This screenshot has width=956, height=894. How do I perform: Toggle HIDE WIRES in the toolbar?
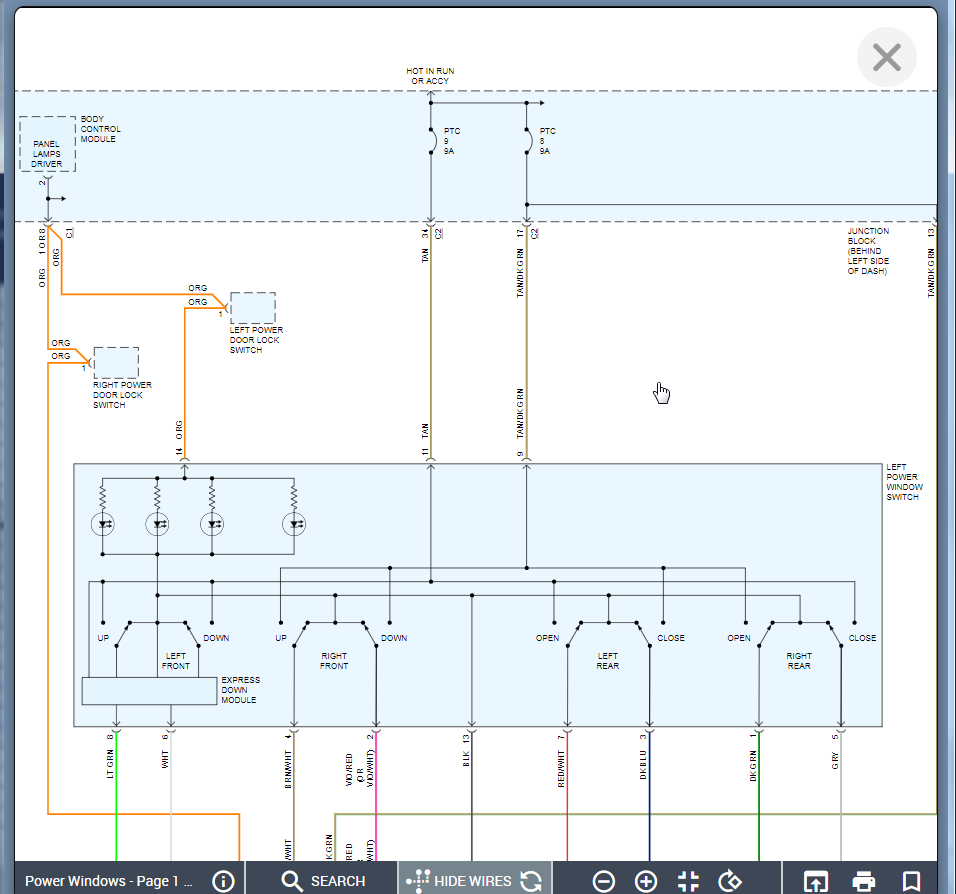point(460,880)
